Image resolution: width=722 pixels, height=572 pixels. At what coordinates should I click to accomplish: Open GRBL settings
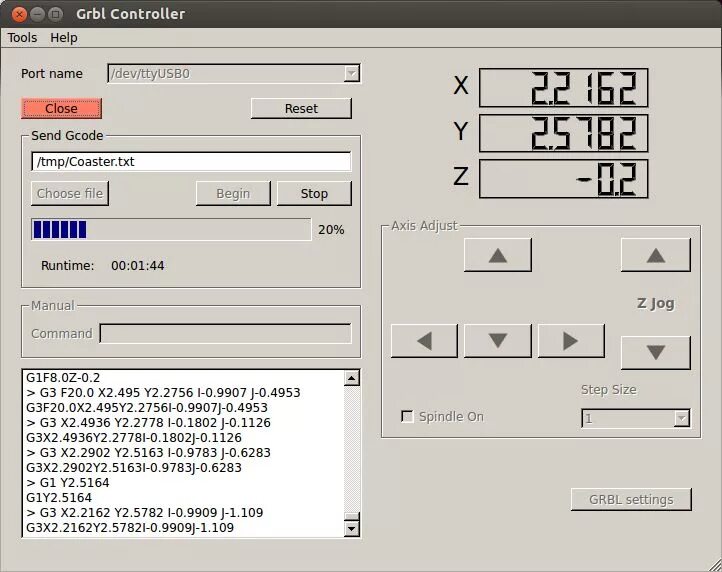631,499
